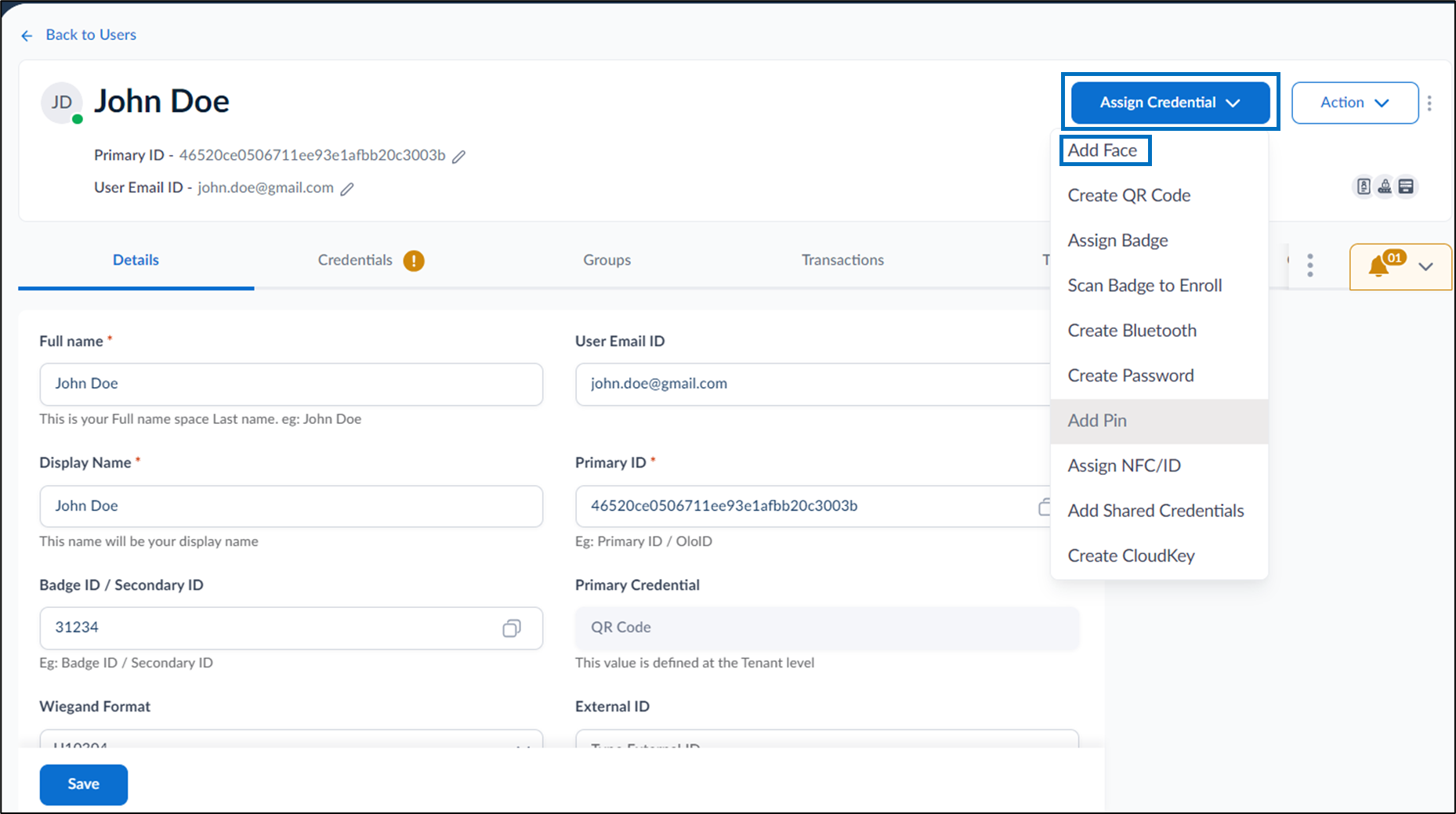Viewport: 1456px width, 814px height.
Task: Expand the notifications chevron
Action: [x=1425, y=266]
